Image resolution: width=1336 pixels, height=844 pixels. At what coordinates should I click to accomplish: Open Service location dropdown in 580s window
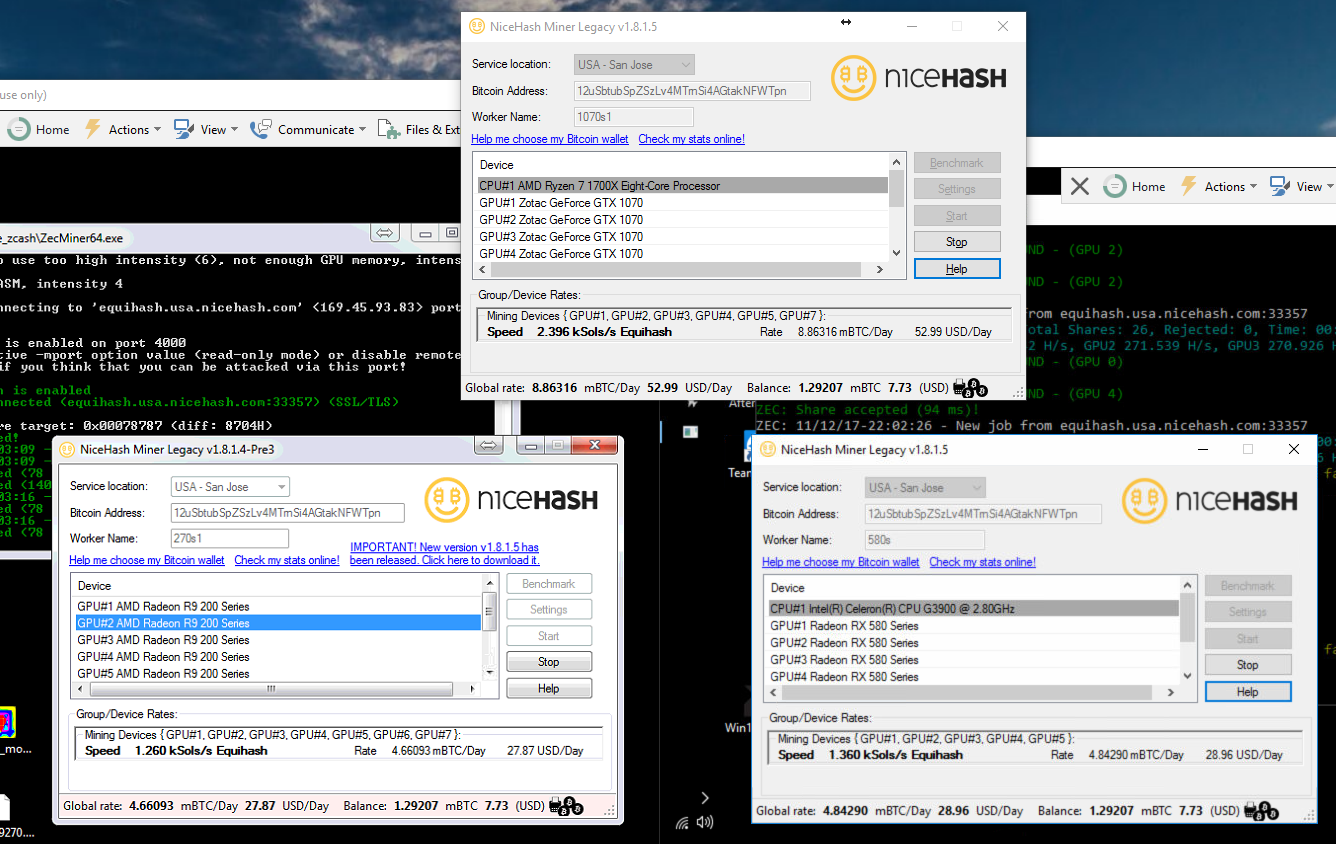pyautogui.click(x=925, y=488)
